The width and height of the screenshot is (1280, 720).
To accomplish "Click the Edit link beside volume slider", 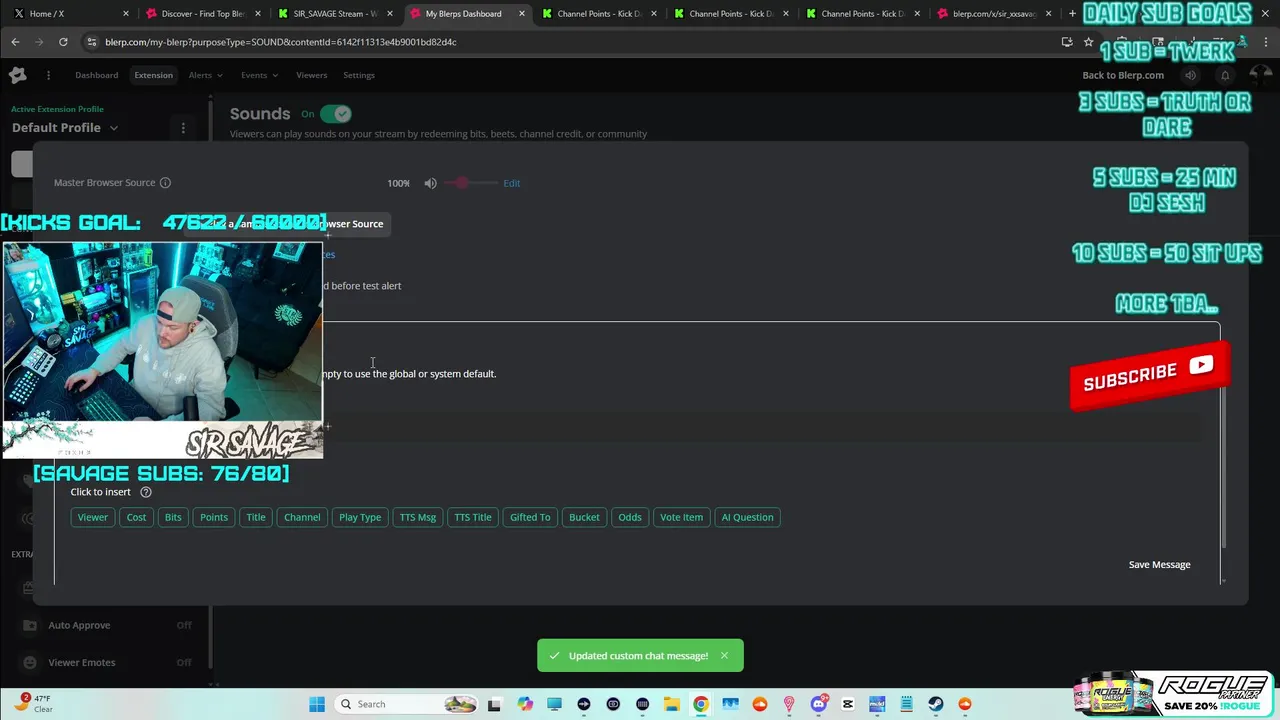I will pos(512,183).
